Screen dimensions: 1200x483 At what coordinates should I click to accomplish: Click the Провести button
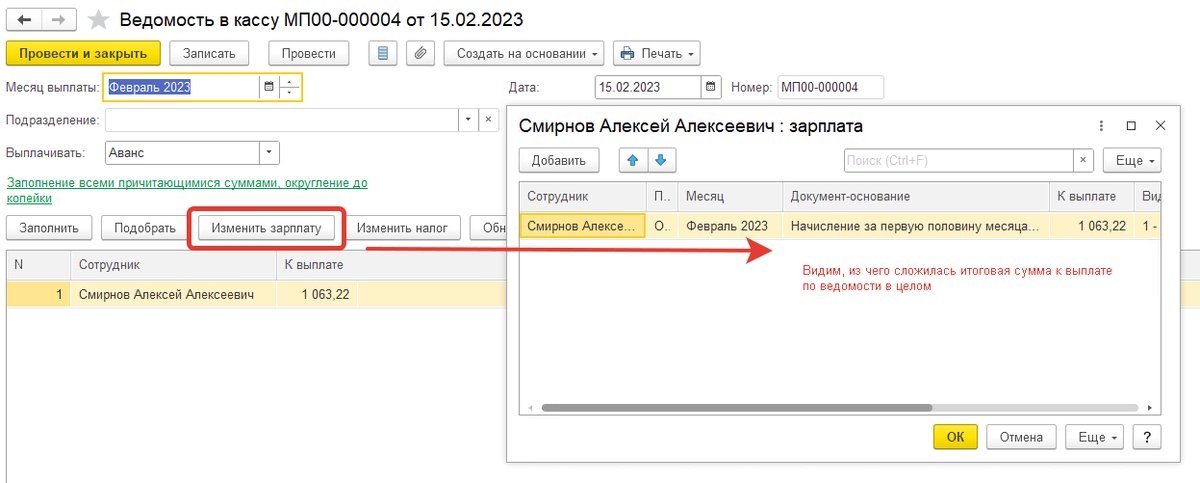308,53
